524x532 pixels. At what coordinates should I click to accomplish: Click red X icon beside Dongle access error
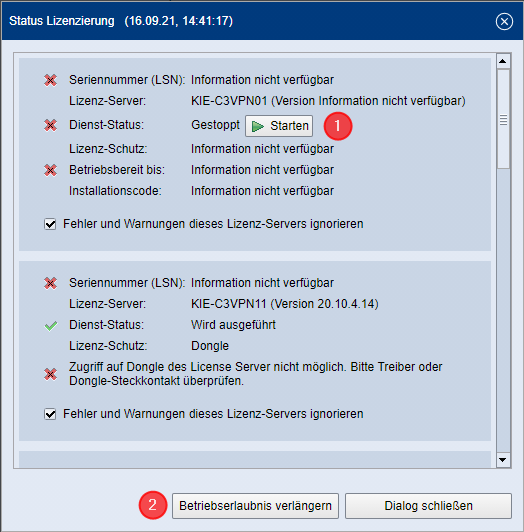(x=50, y=374)
